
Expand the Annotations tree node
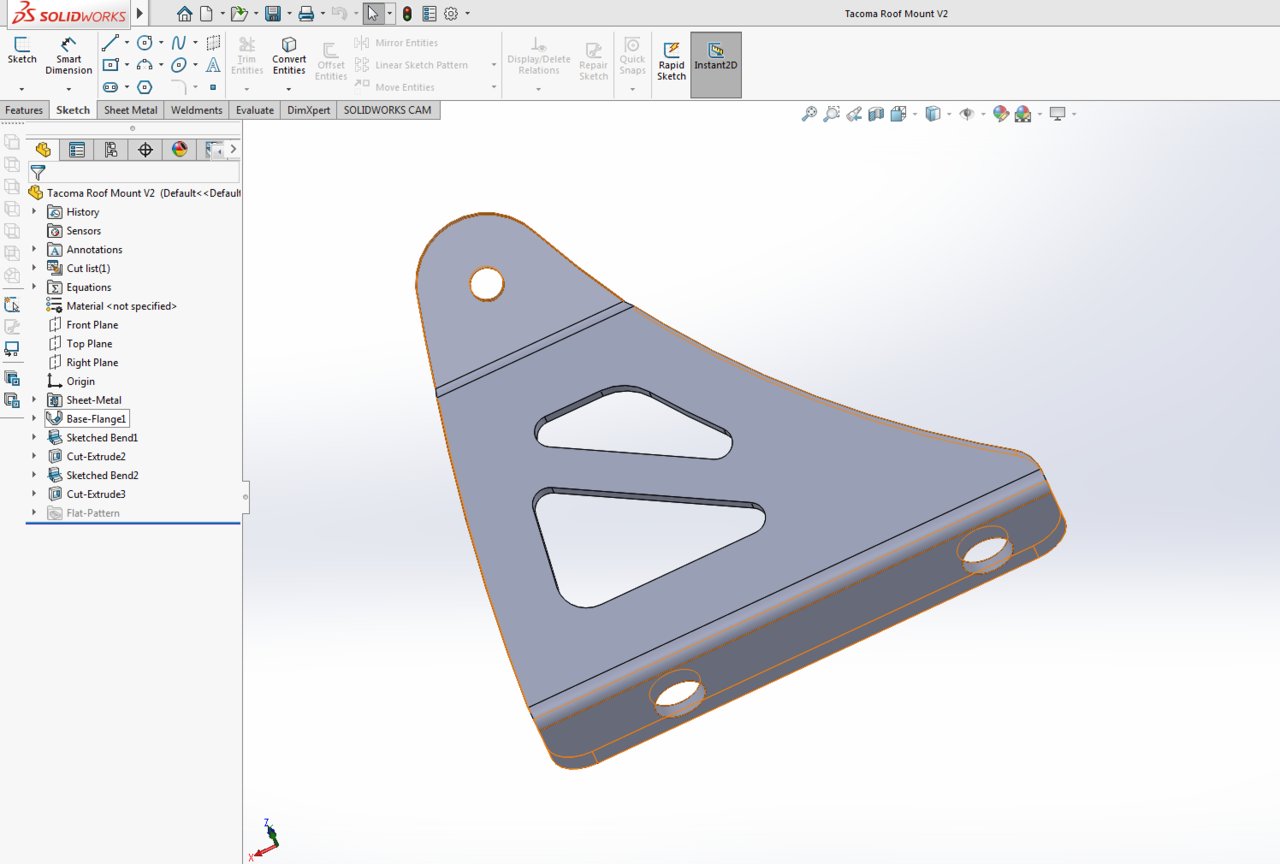click(34, 249)
